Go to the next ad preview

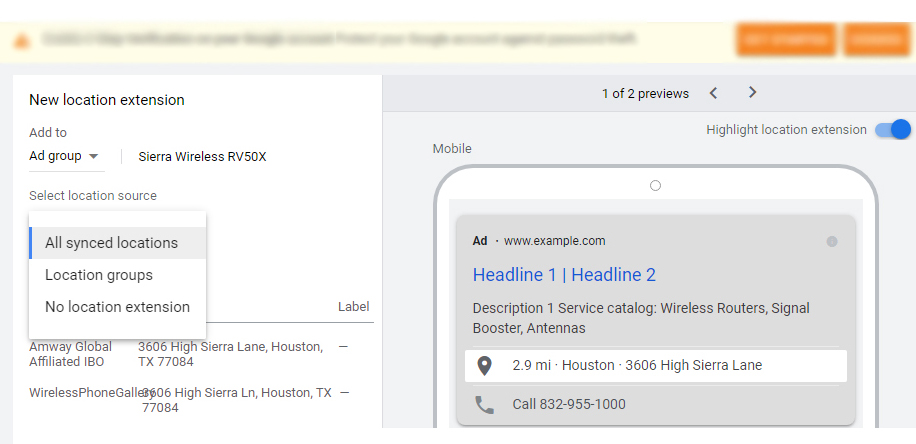[x=753, y=93]
